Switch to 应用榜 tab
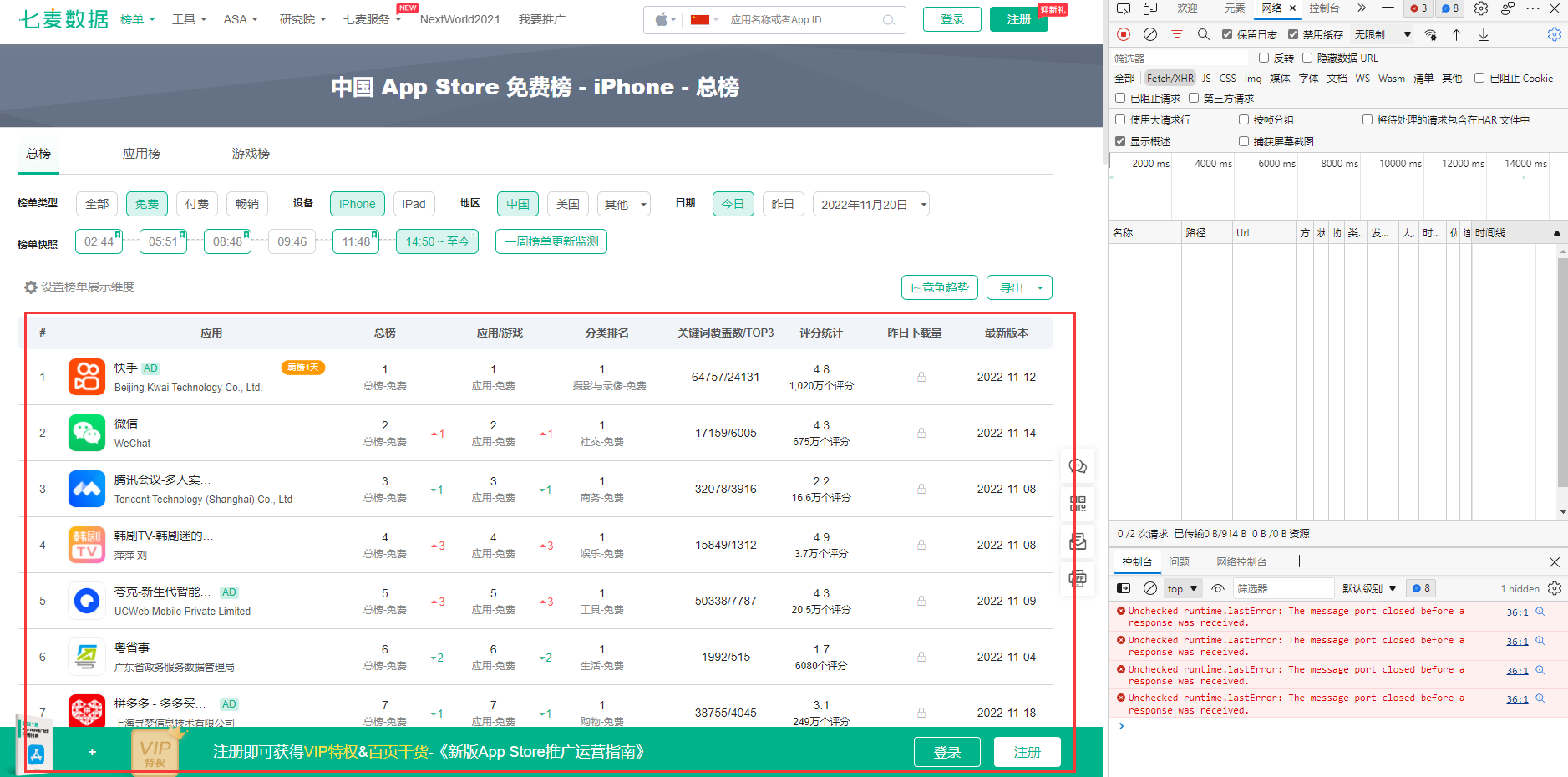 point(141,154)
